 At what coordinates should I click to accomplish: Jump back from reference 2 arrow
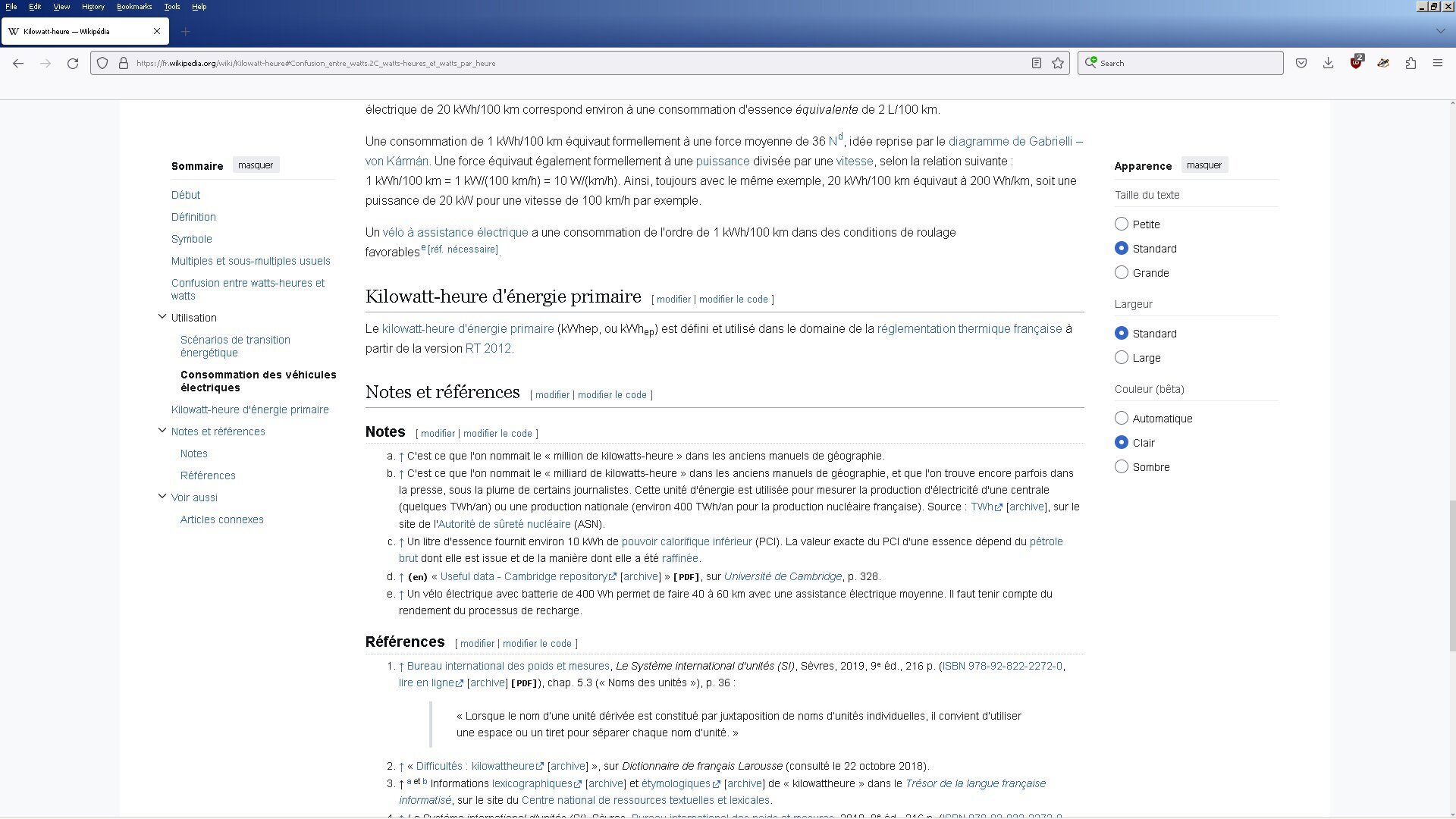[401, 767]
